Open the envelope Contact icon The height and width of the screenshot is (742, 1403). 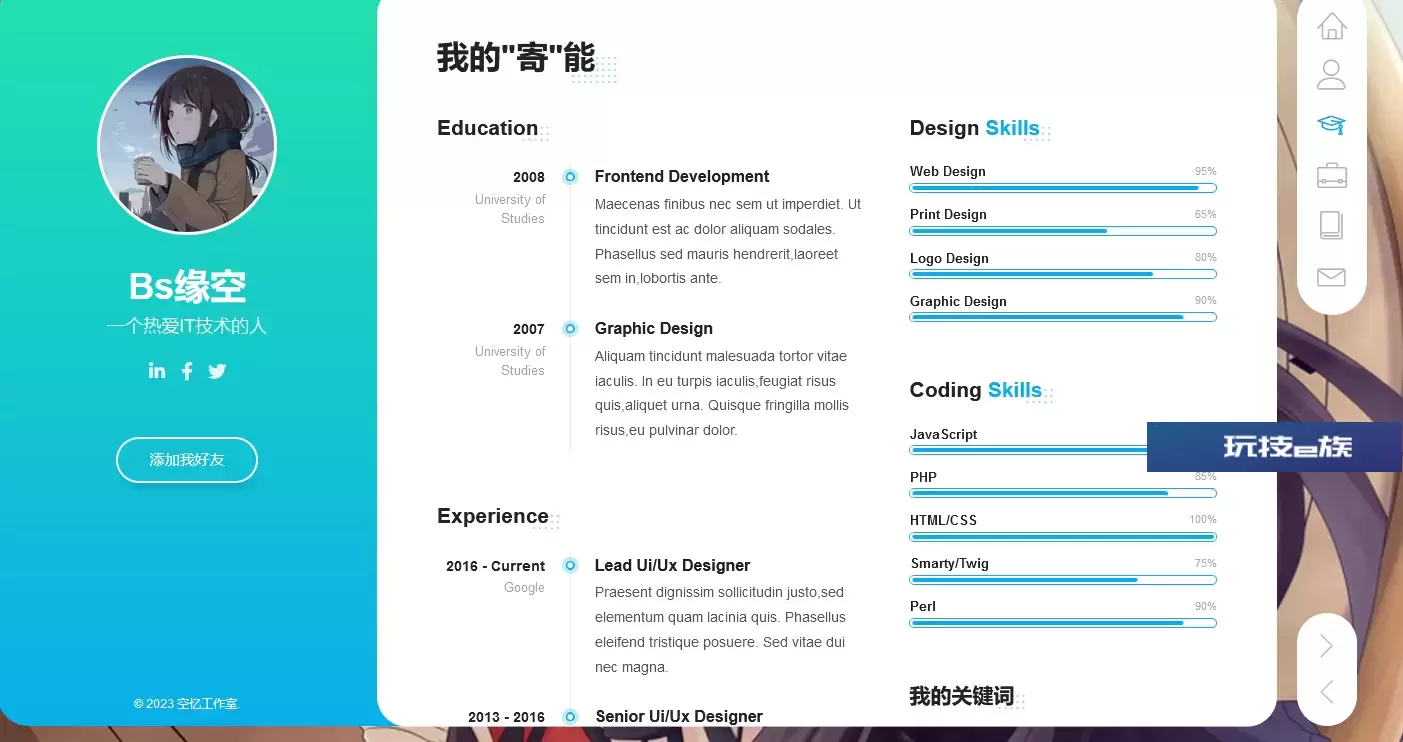click(1331, 277)
